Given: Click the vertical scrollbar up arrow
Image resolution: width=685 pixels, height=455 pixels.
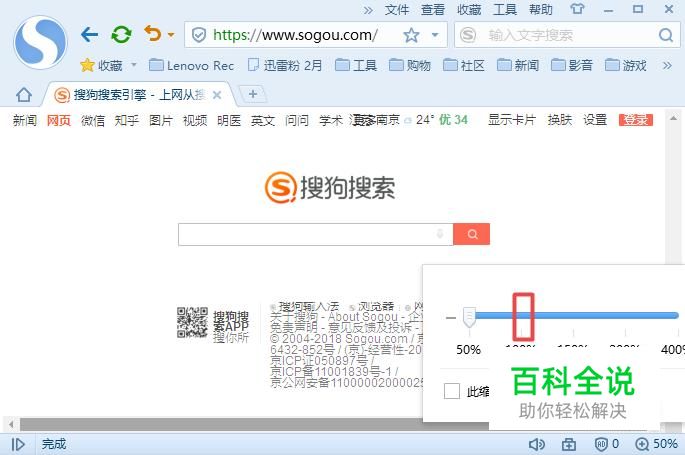Looking at the screenshot, I should point(673,118).
